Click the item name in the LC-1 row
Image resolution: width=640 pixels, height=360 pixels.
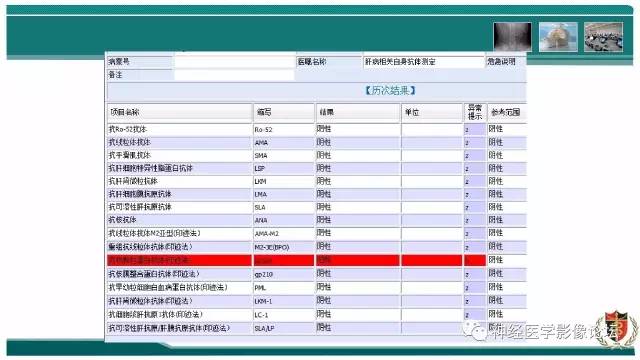tap(156, 314)
